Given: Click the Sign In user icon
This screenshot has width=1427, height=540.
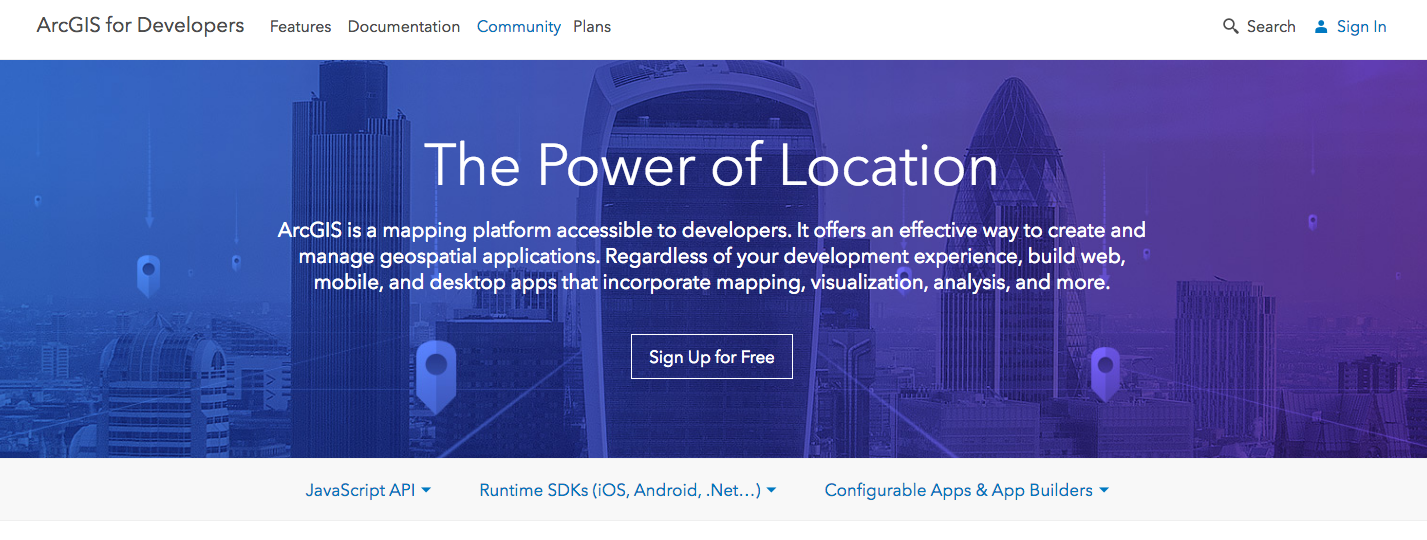Looking at the screenshot, I should [1321, 27].
